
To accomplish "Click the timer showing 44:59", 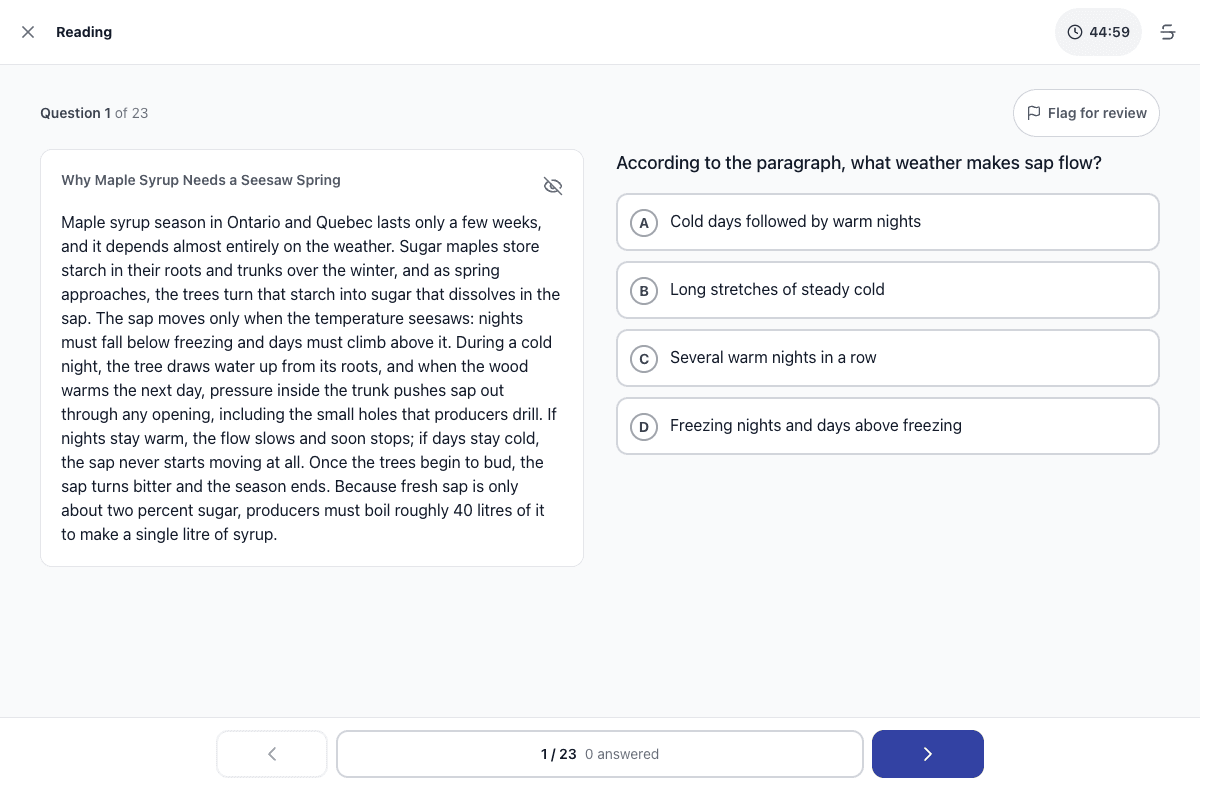I will [x=1098, y=32].
